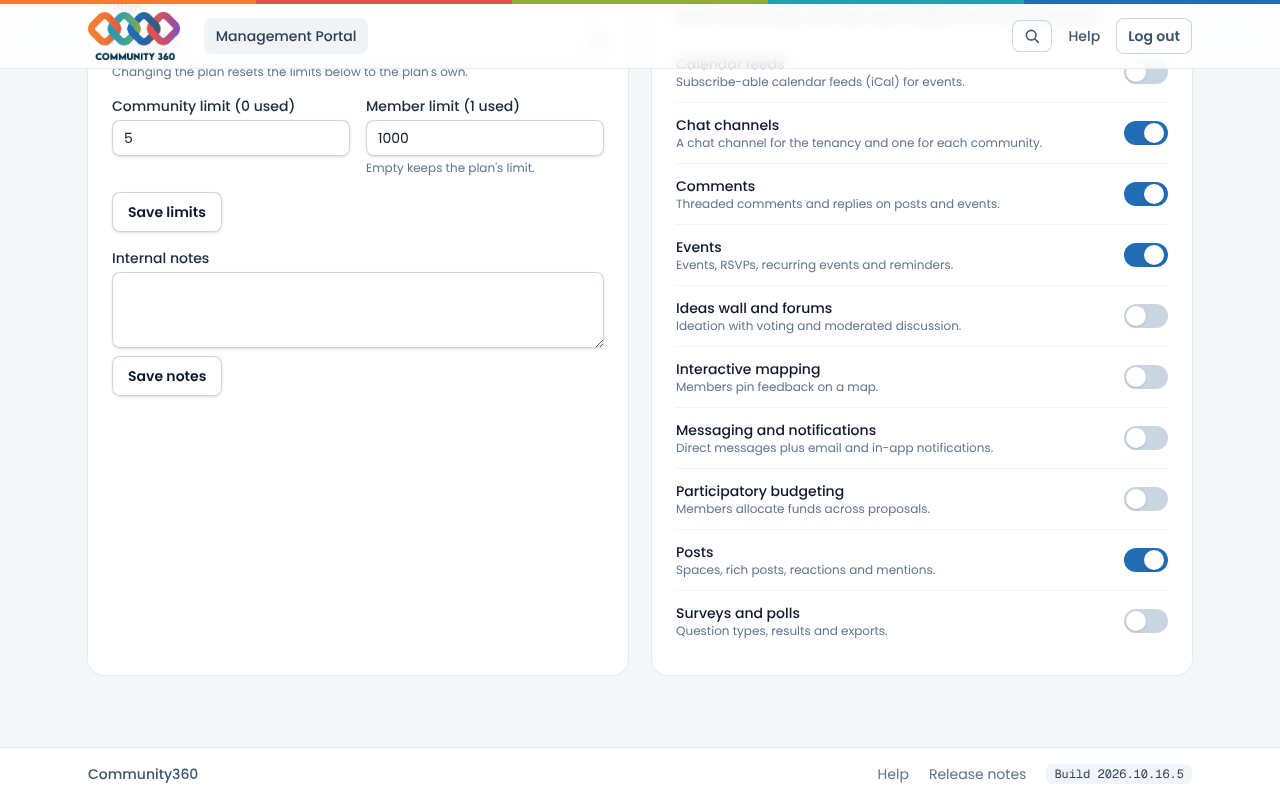Click the Build 2026.10.16.5 badge
Screen dimensions: 1280x800
pyautogui.click(x=1119, y=774)
